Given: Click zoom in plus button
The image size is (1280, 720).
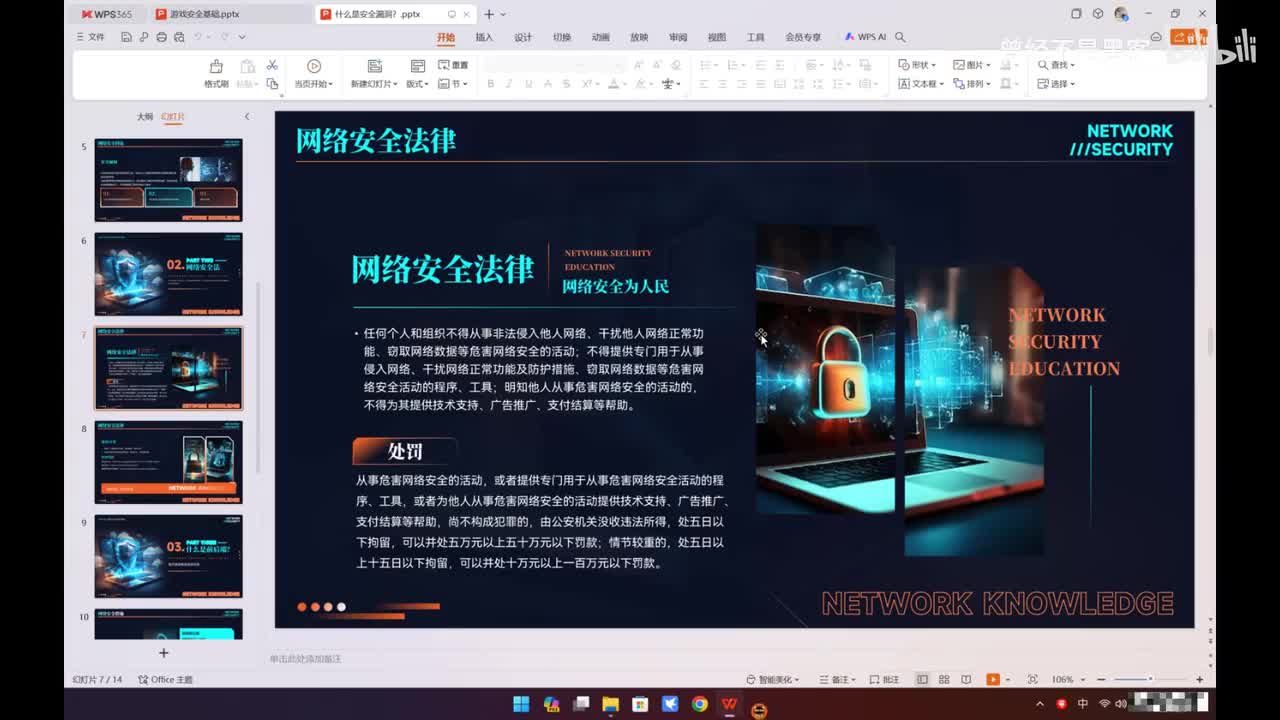Looking at the screenshot, I should (1199, 679).
